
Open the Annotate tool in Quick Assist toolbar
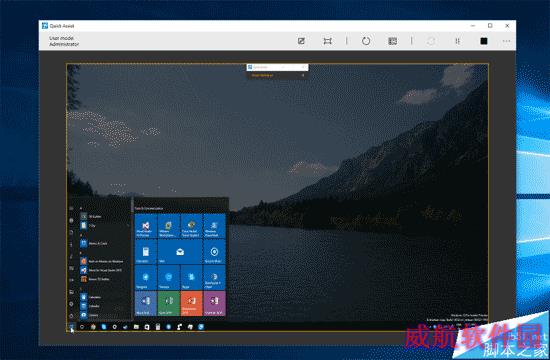click(301, 41)
